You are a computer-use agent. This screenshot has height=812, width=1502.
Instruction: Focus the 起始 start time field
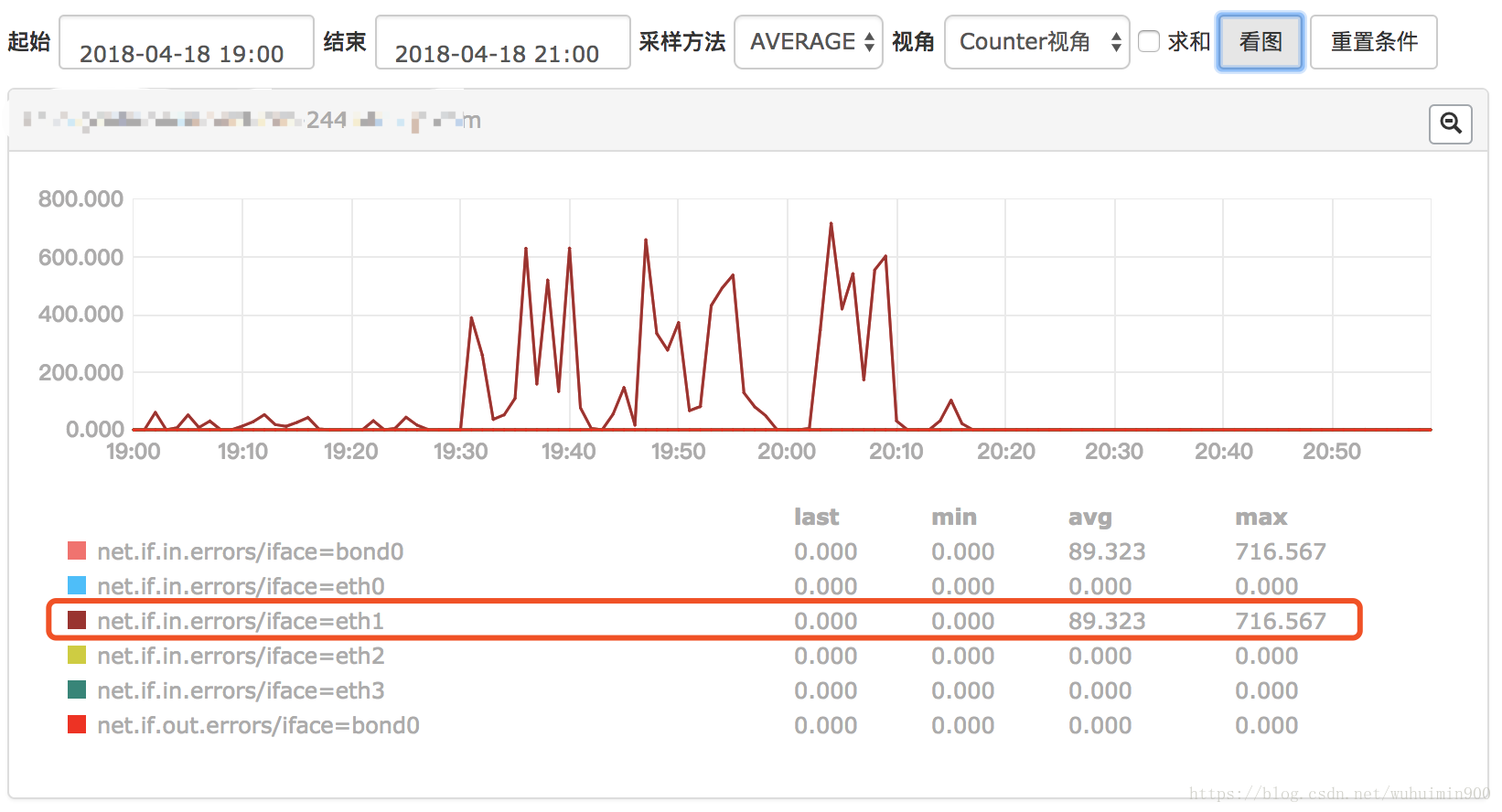click(187, 42)
